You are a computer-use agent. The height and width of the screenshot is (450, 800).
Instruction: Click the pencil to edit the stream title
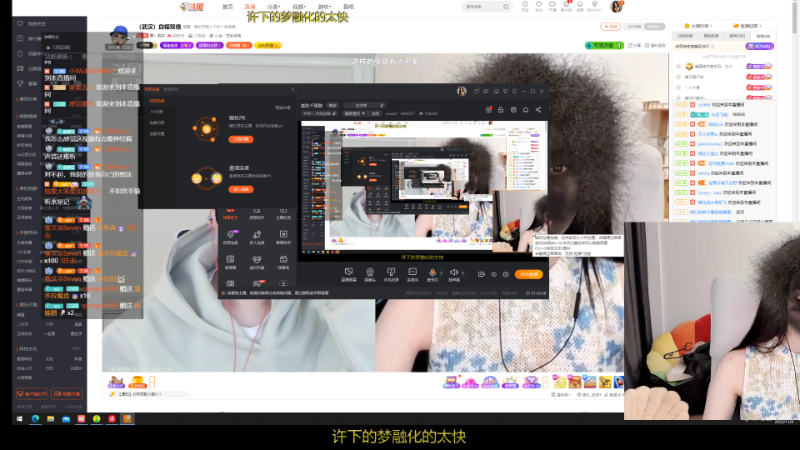pyautogui.click(x=382, y=105)
